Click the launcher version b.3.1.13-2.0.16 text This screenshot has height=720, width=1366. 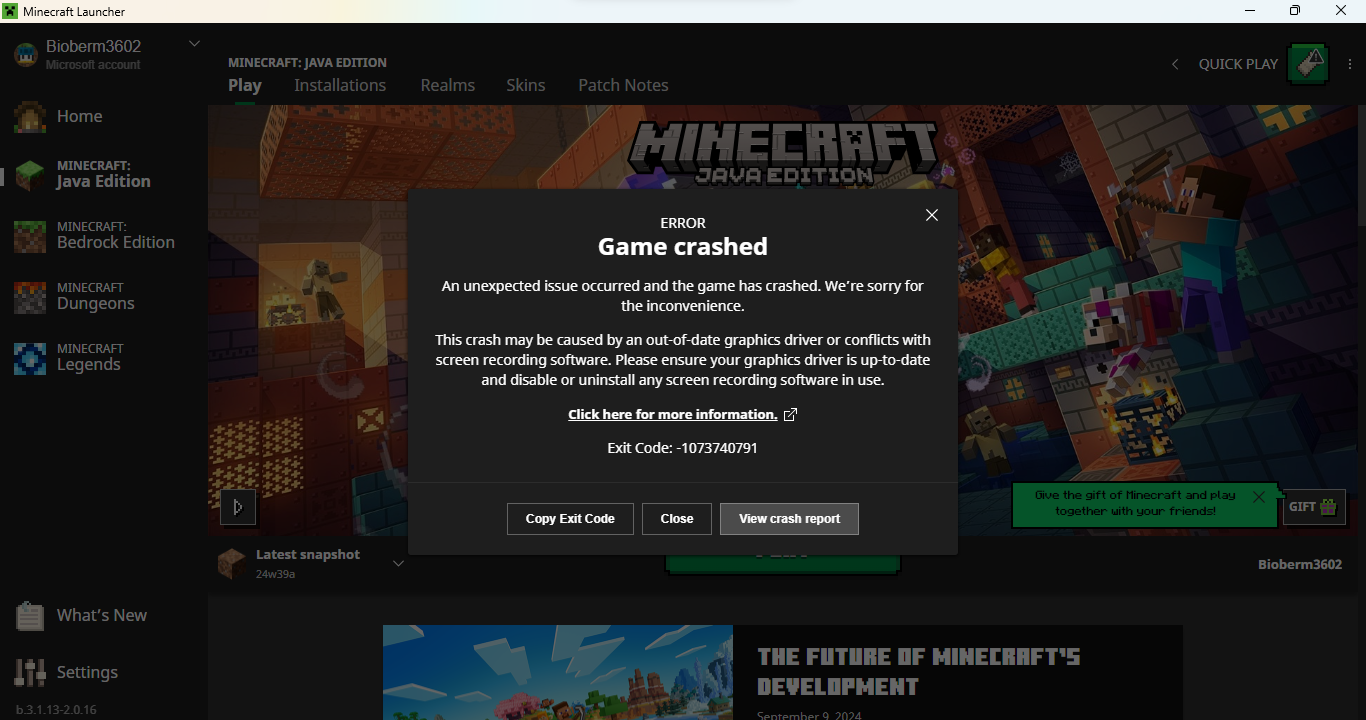pos(57,710)
